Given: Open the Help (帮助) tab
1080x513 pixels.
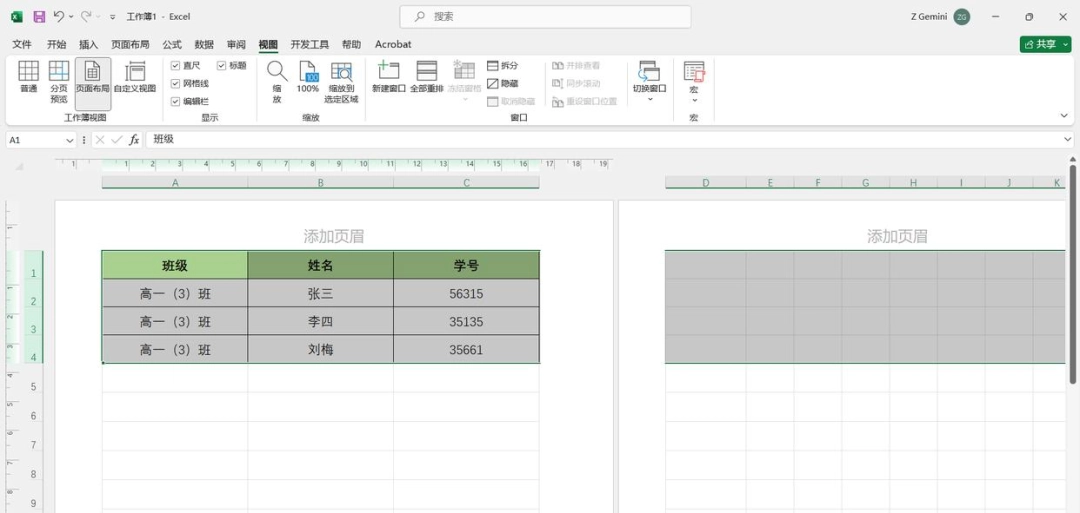Looking at the screenshot, I should pos(351,44).
